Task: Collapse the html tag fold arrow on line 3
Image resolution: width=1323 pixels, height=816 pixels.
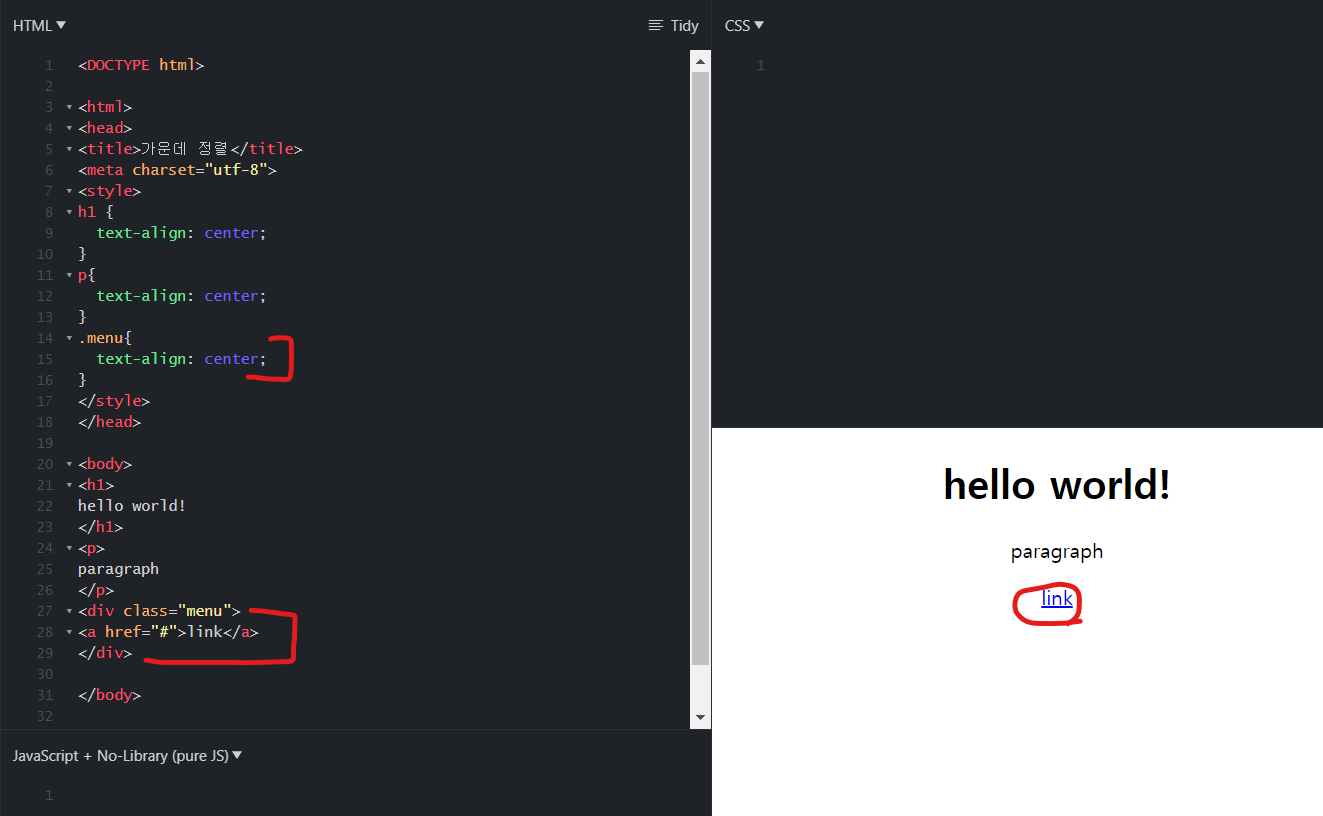Action: click(69, 107)
